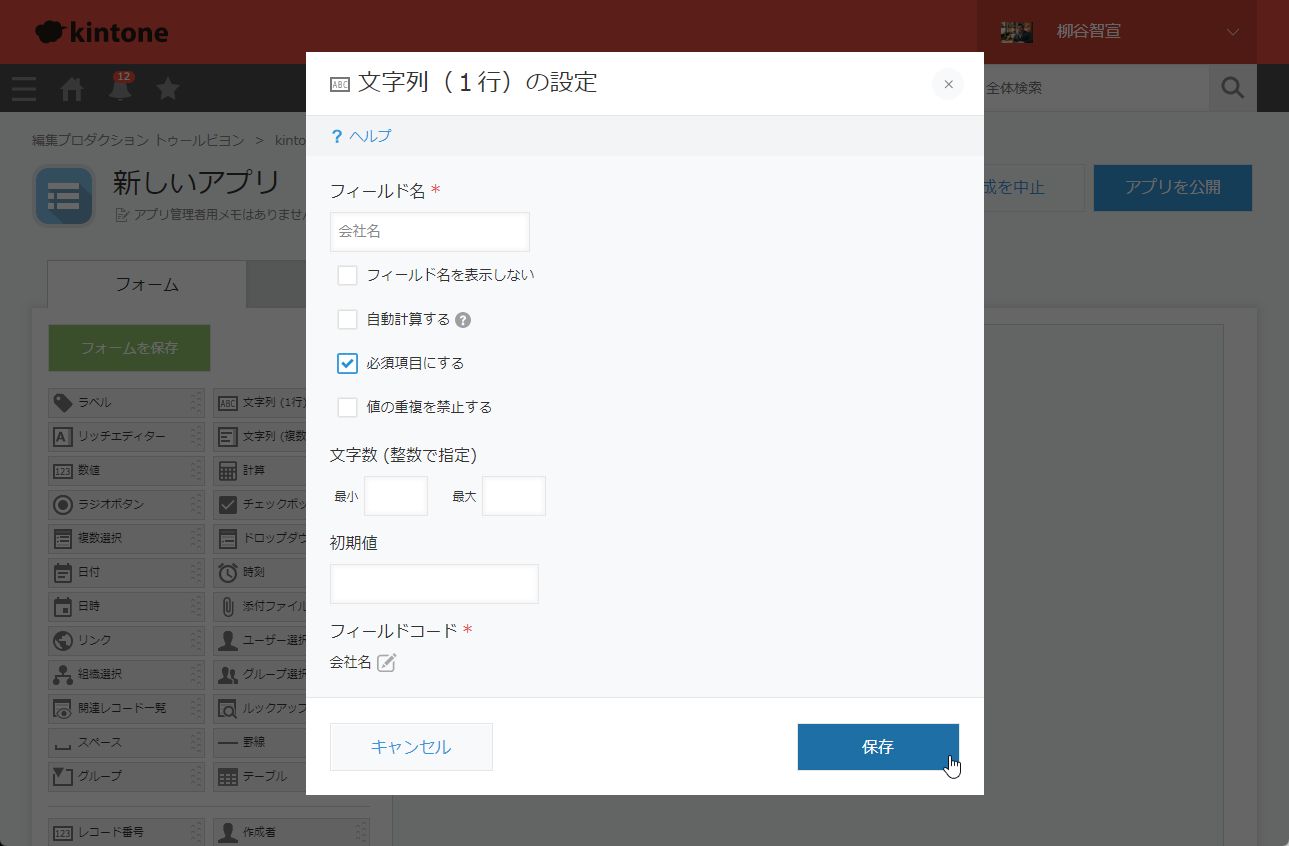Open favorites star icon
Viewport: 1289px width, 846px height.
pyautogui.click(x=168, y=89)
